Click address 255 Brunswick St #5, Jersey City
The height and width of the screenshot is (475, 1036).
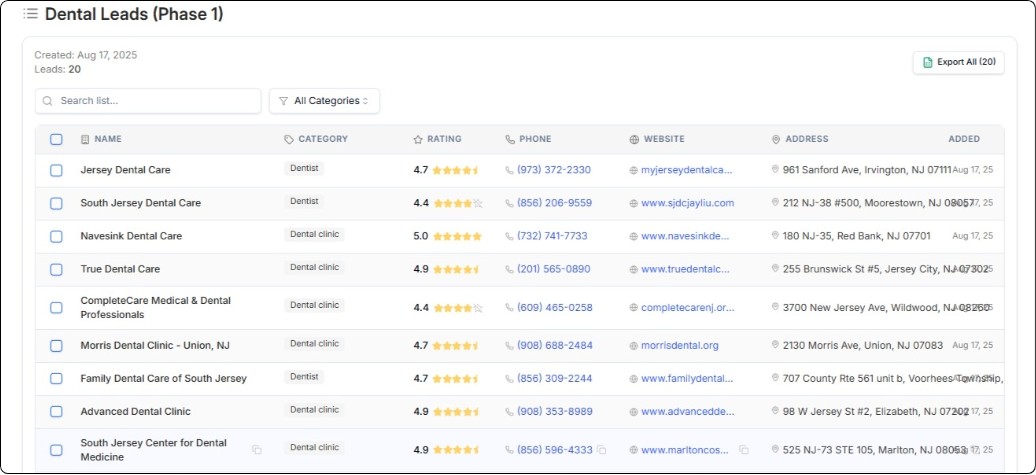tap(885, 270)
